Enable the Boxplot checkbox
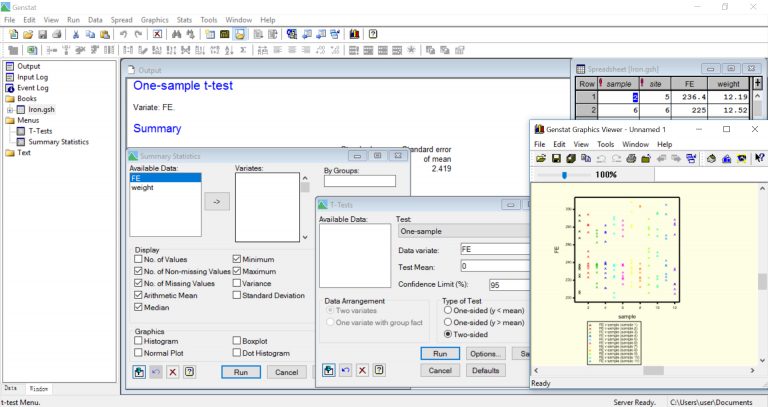The width and height of the screenshot is (768, 407). pyautogui.click(x=237, y=340)
